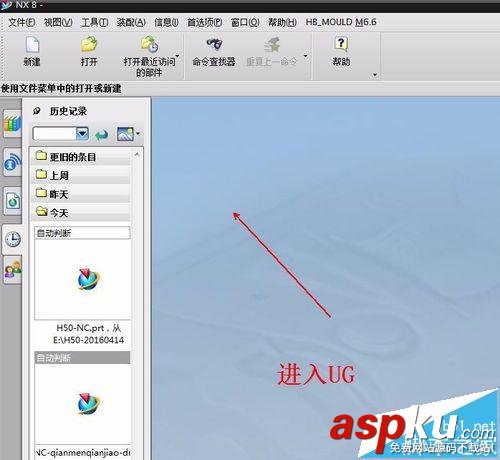Image resolution: width=500 pixels, height=460 pixels.
Task: Click the pin icon beside 历史记录
Action: point(37,111)
